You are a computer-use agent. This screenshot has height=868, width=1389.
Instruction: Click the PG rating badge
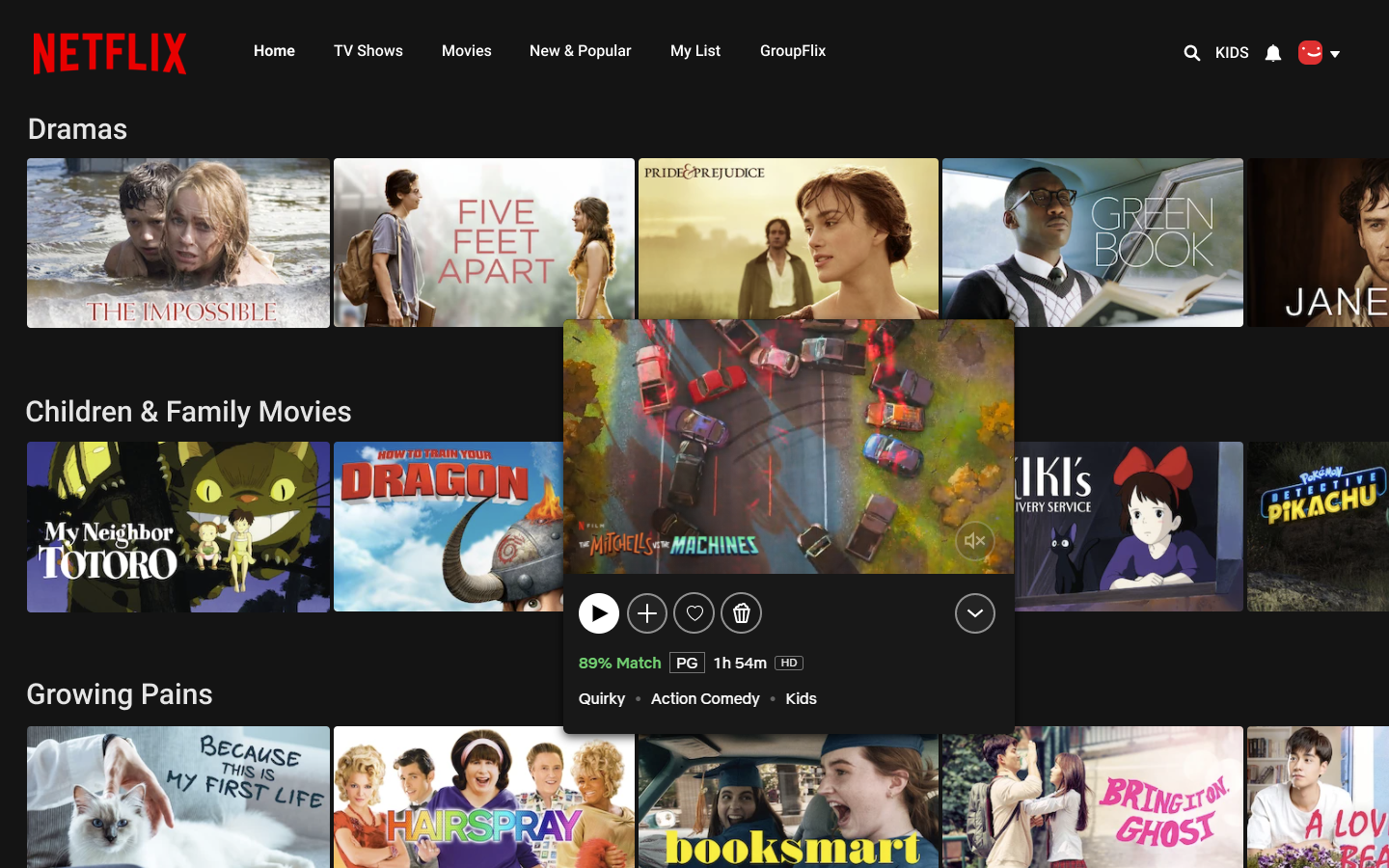[687, 664]
